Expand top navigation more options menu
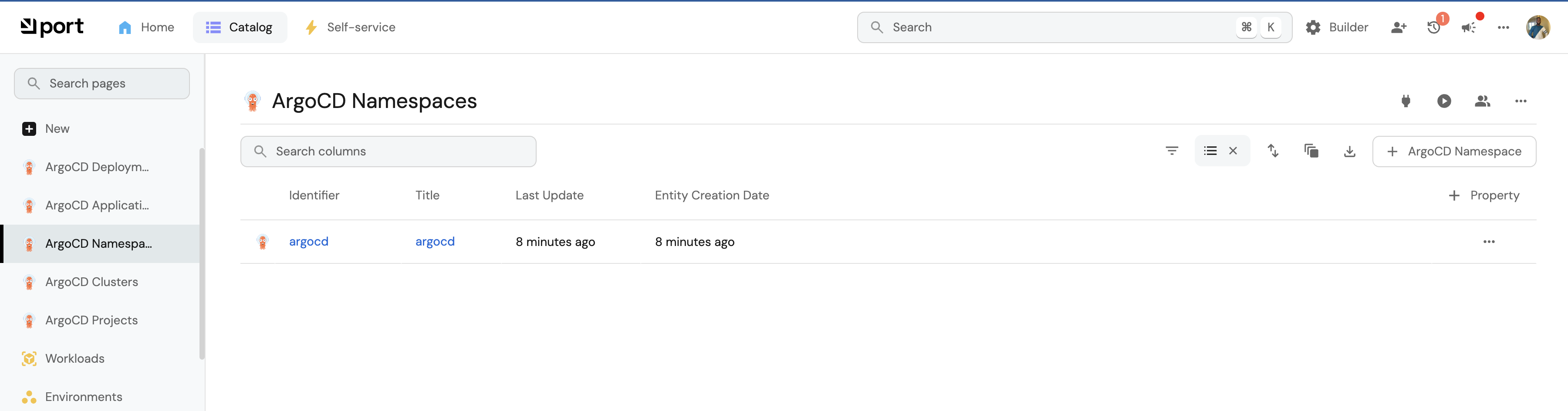 point(1503,27)
